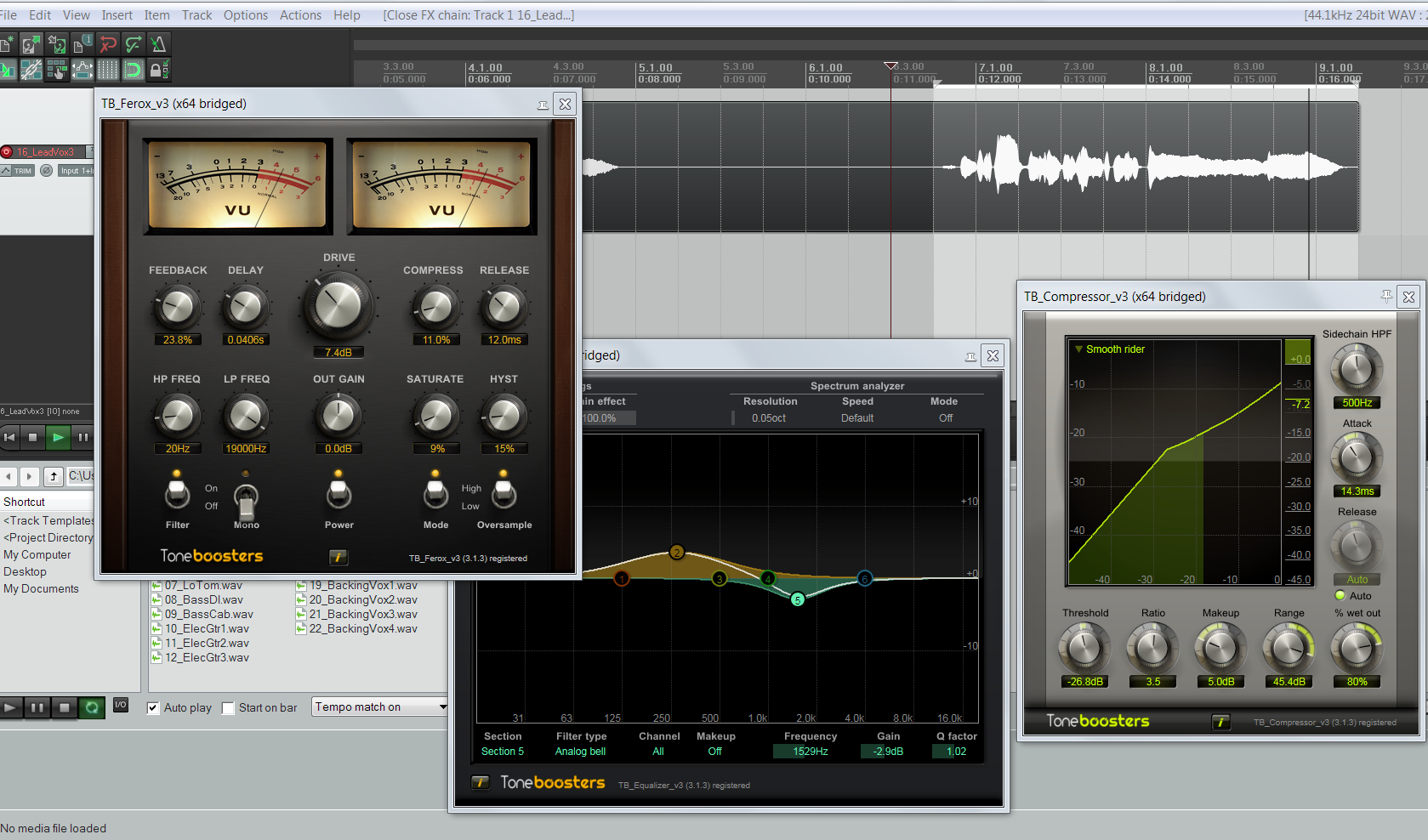Enable the Start on bar checkbox
The image size is (1428, 840).
coord(228,707)
